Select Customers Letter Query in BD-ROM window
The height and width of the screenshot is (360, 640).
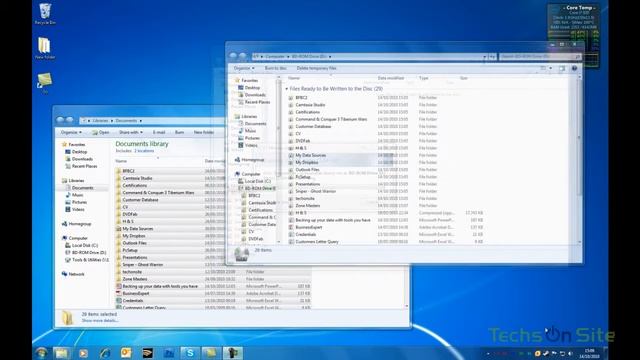[386, 242]
